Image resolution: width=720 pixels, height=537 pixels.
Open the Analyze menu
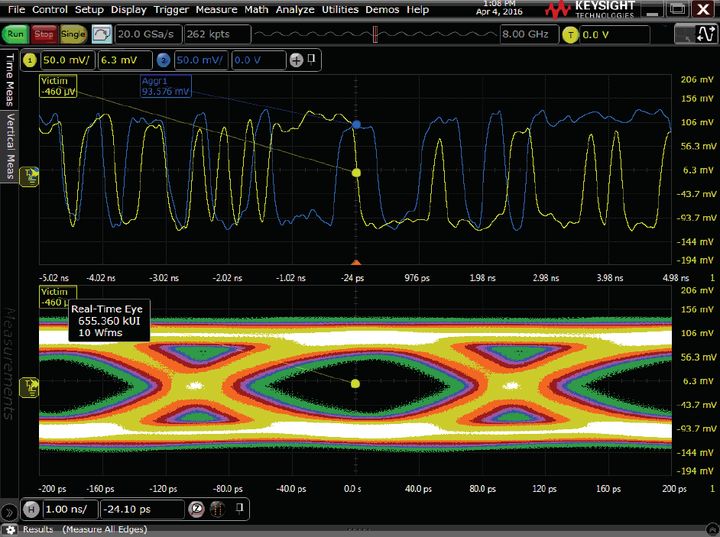(x=297, y=9)
